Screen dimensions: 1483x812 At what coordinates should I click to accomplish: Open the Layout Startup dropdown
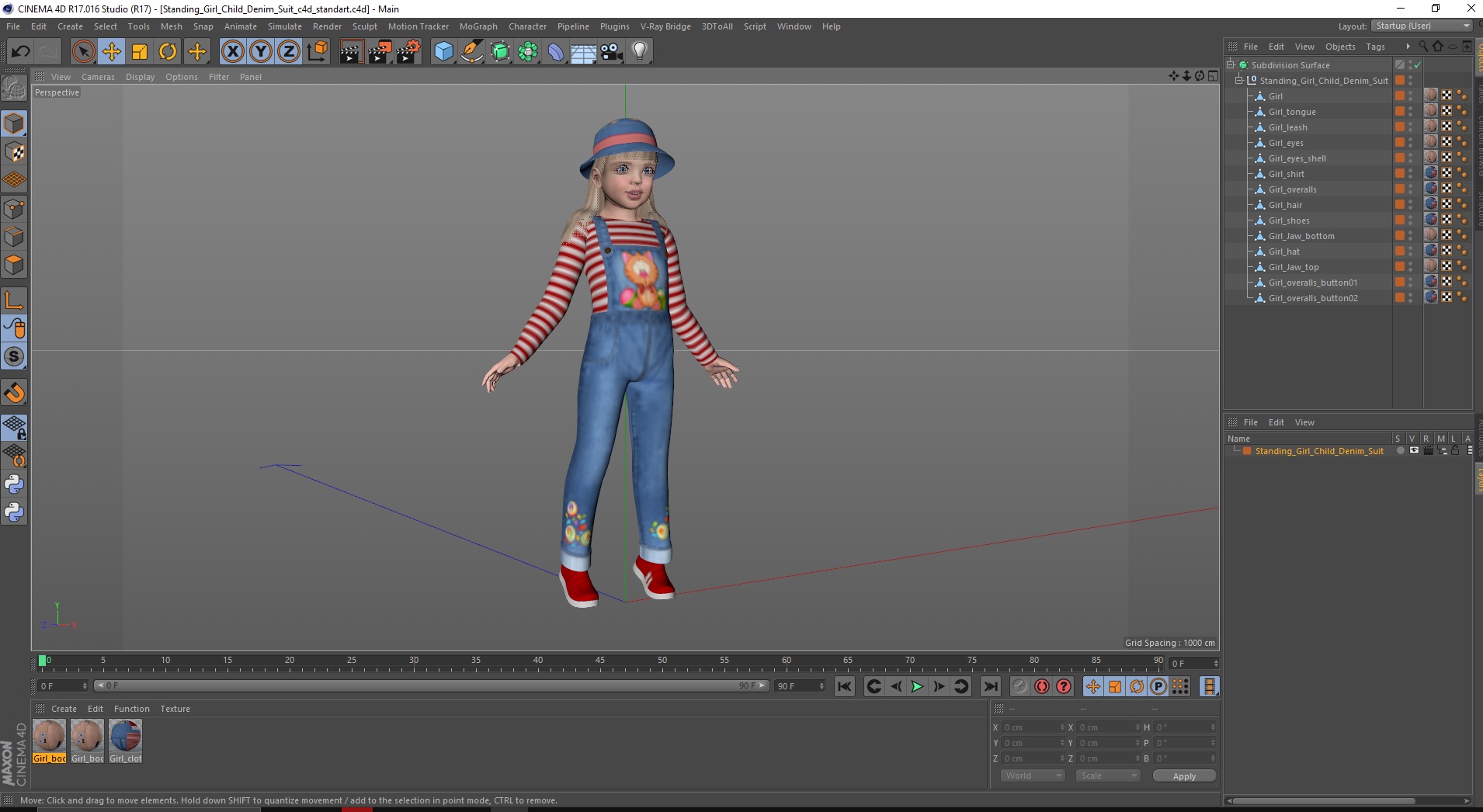(x=1422, y=26)
